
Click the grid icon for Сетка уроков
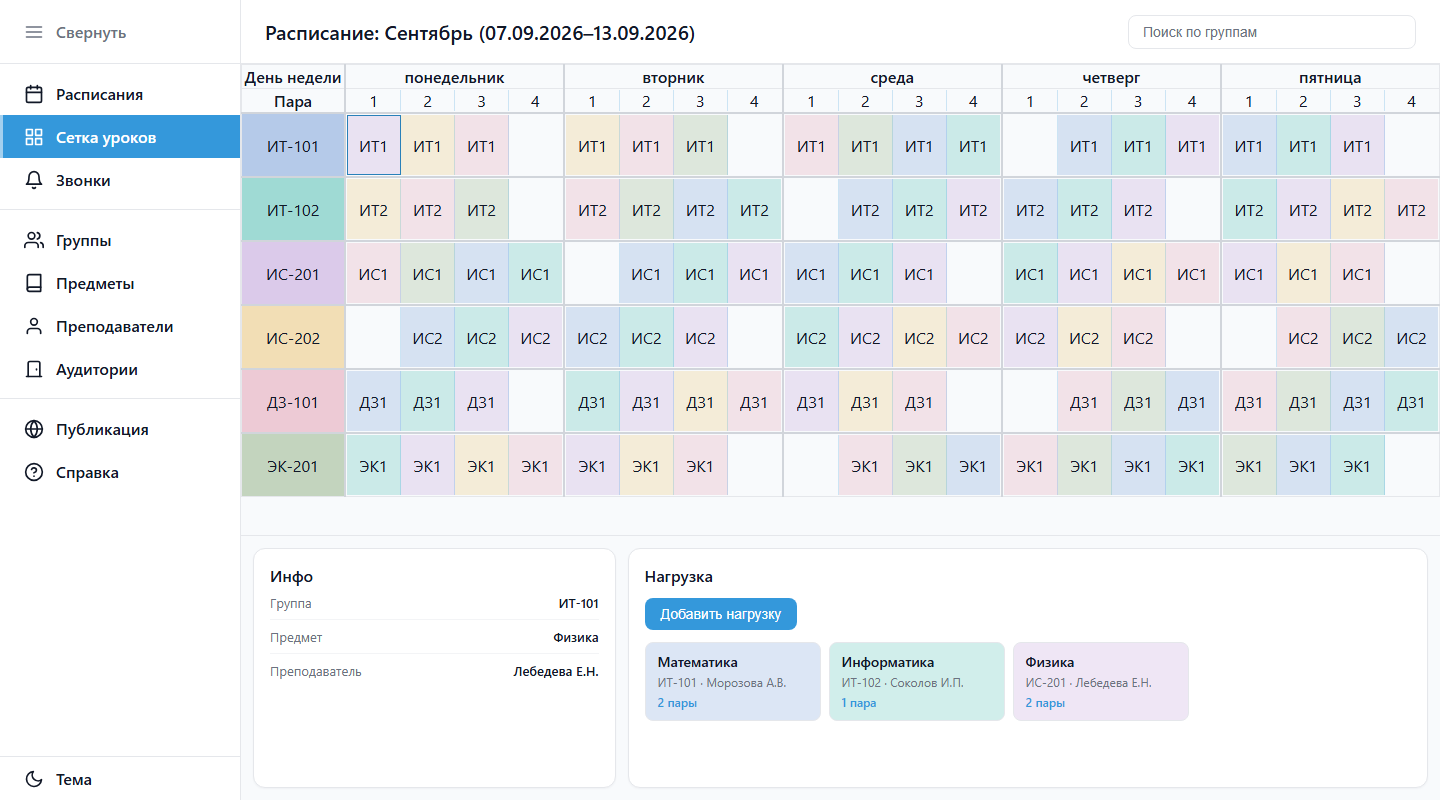[34, 137]
